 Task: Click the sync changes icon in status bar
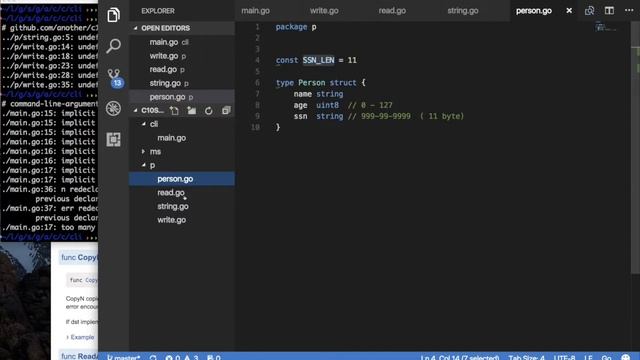(x=153, y=357)
